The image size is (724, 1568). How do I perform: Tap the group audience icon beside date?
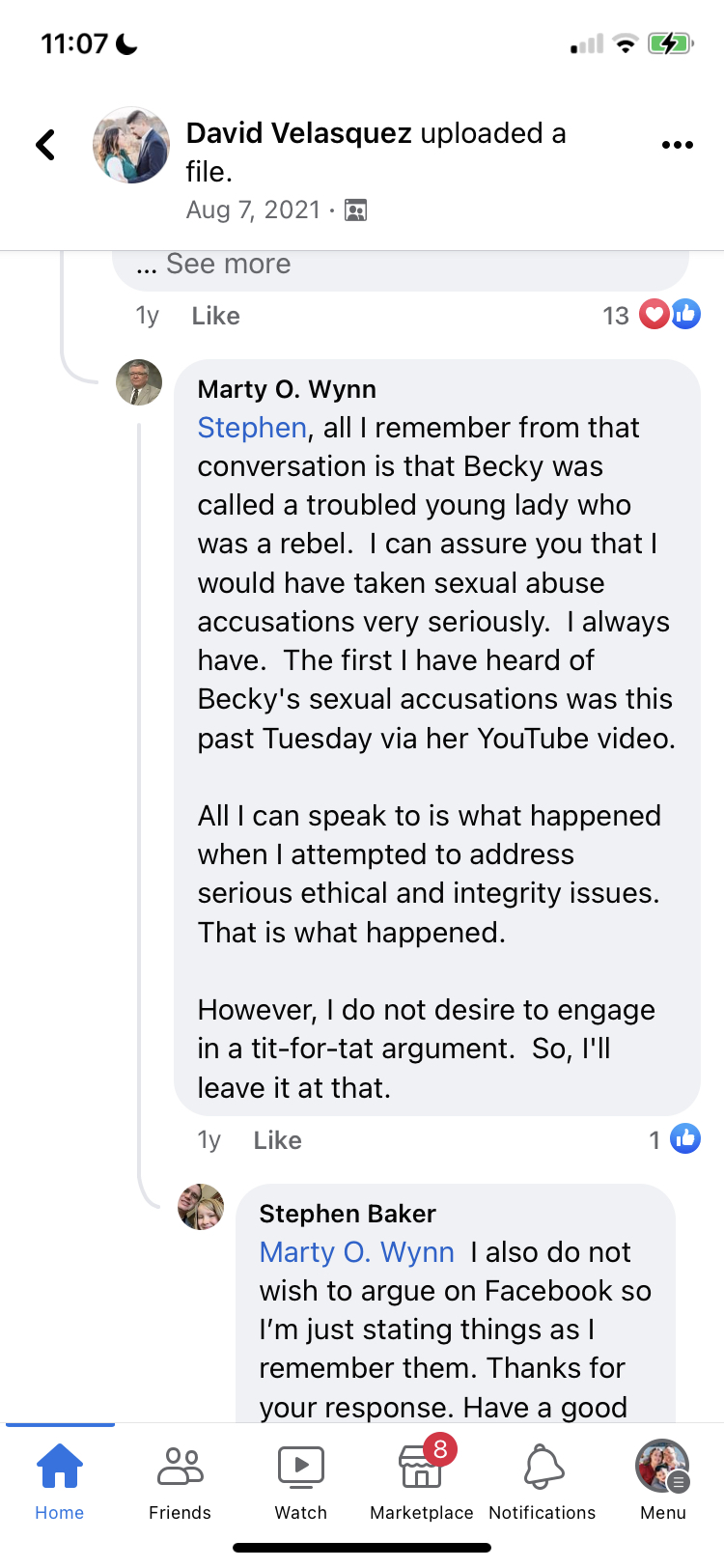point(356,210)
